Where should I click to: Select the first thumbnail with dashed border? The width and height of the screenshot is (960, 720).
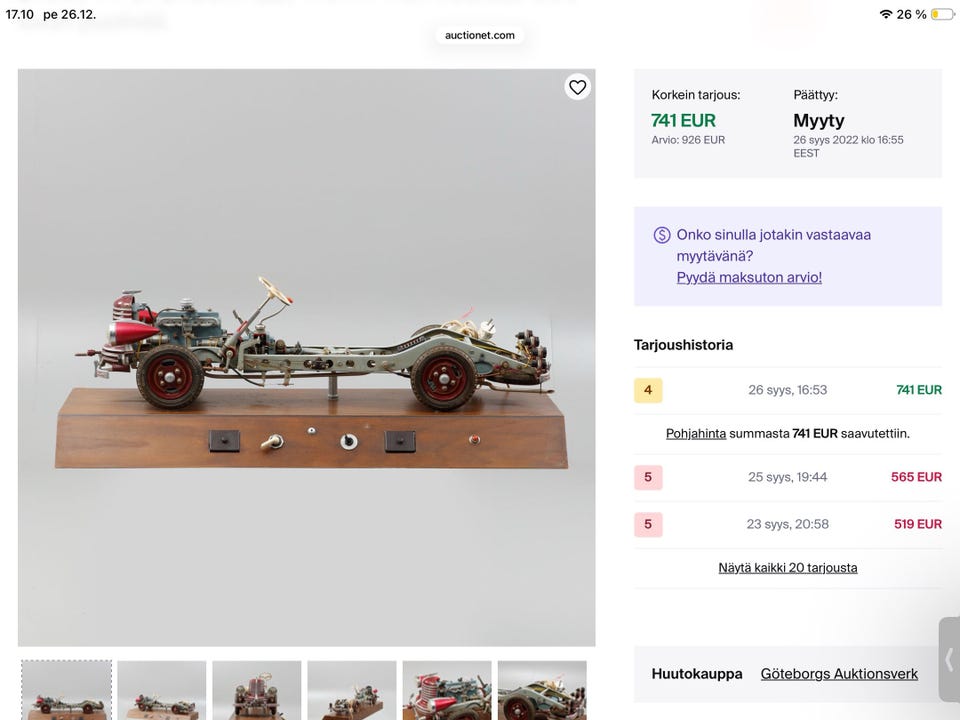pyautogui.click(x=66, y=690)
